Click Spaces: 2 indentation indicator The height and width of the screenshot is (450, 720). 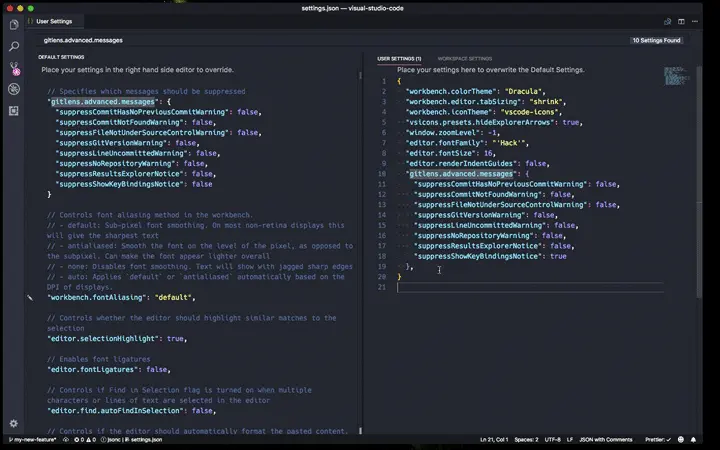[x=526, y=439]
